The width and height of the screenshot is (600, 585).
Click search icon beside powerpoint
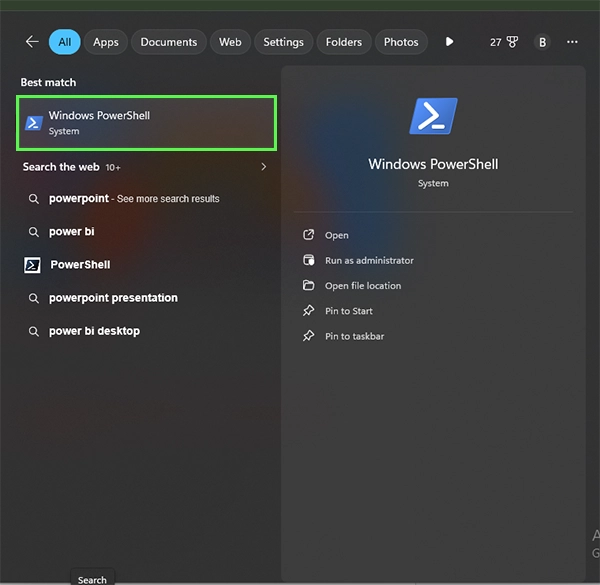[x=34, y=199]
